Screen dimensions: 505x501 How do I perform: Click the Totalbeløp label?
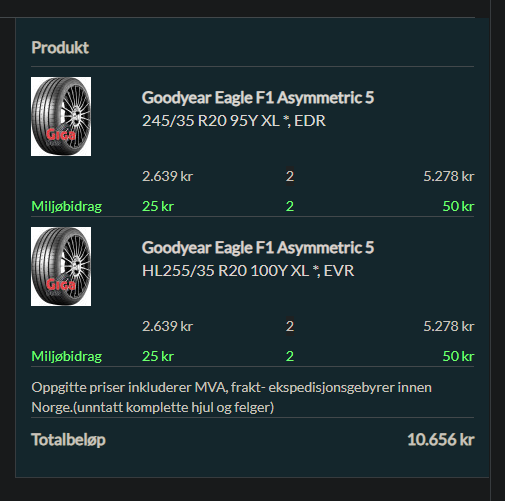click(x=68, y=440)
